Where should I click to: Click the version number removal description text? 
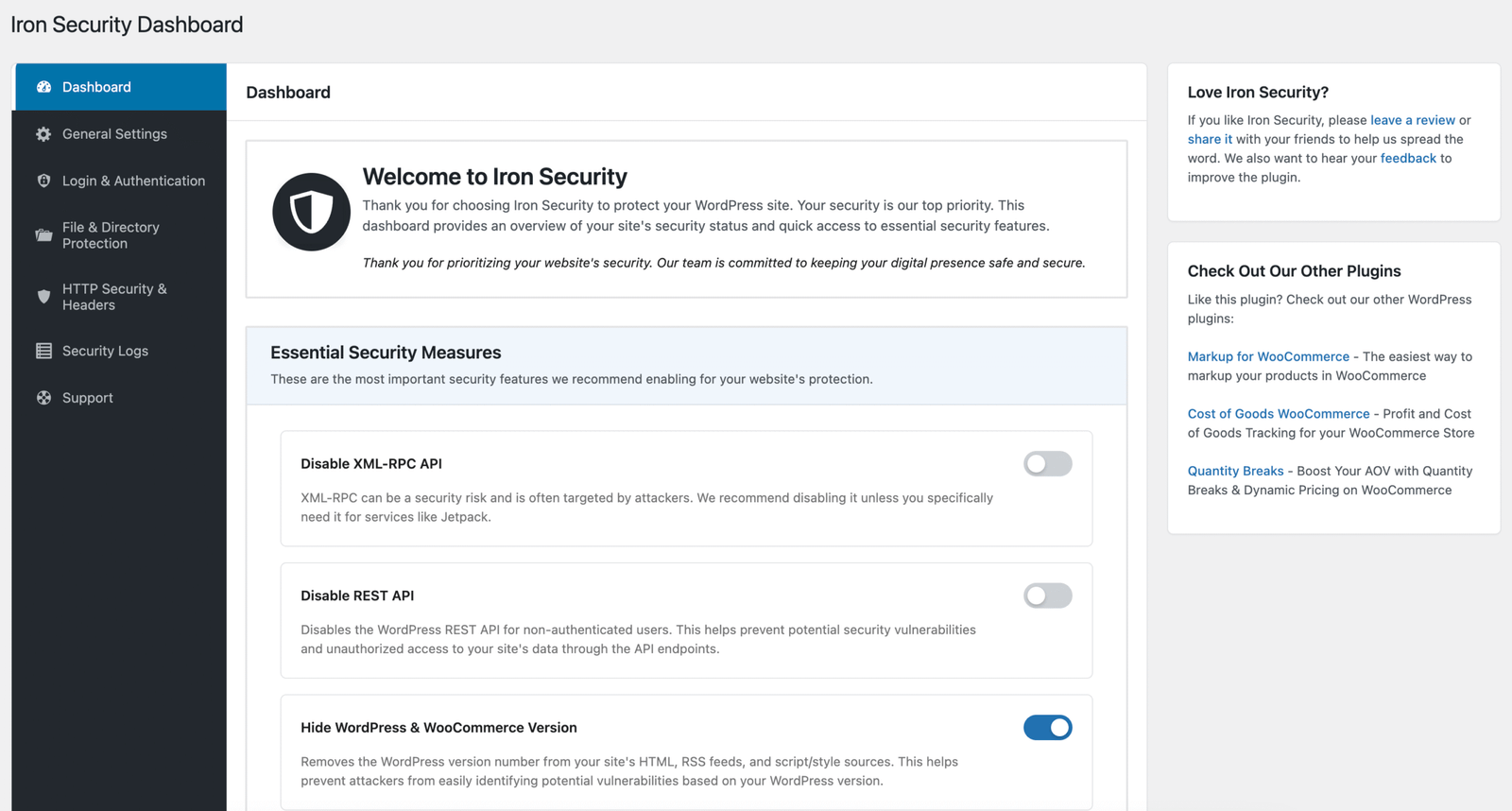(x=629, y=771)
